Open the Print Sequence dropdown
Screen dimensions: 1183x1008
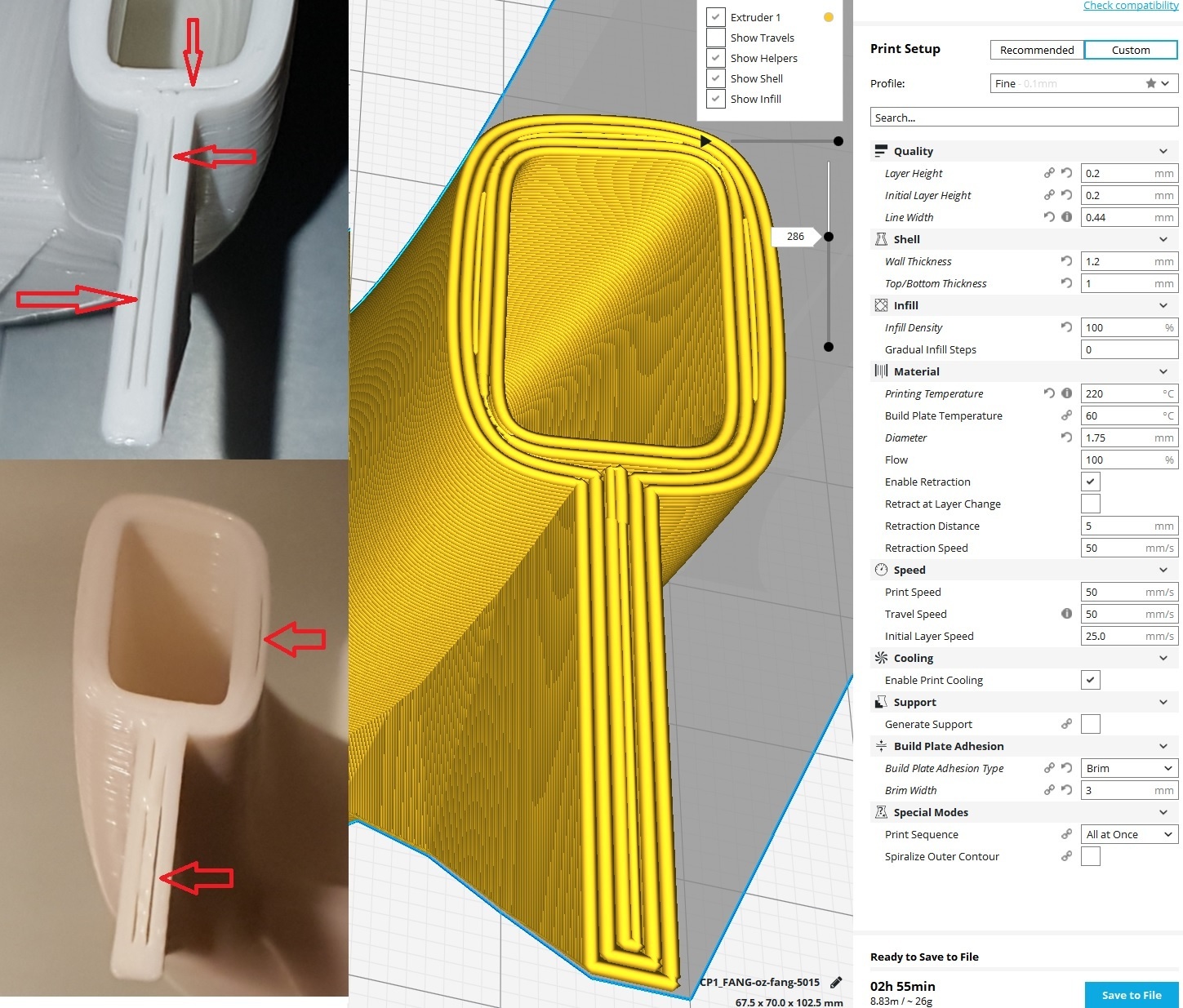(1129, 834)
